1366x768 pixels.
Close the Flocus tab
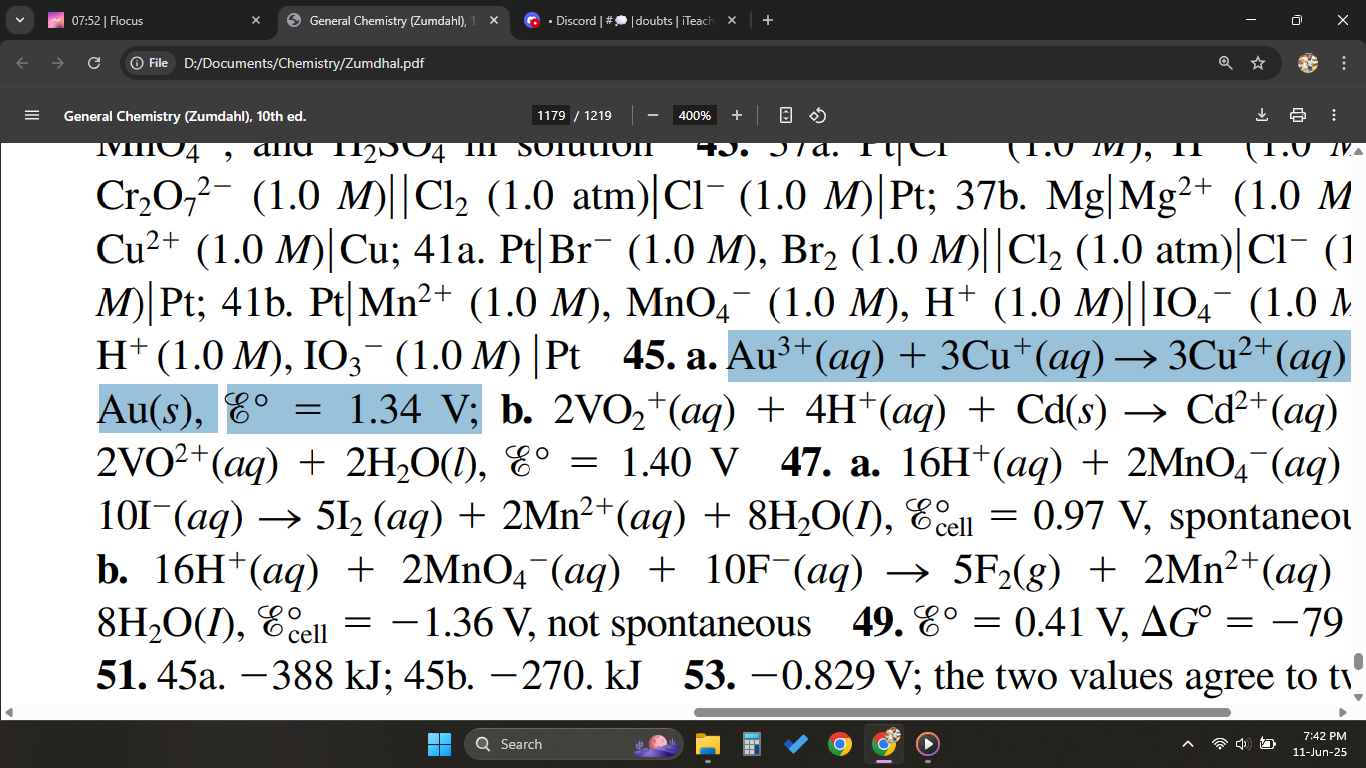tap(255, 20)
